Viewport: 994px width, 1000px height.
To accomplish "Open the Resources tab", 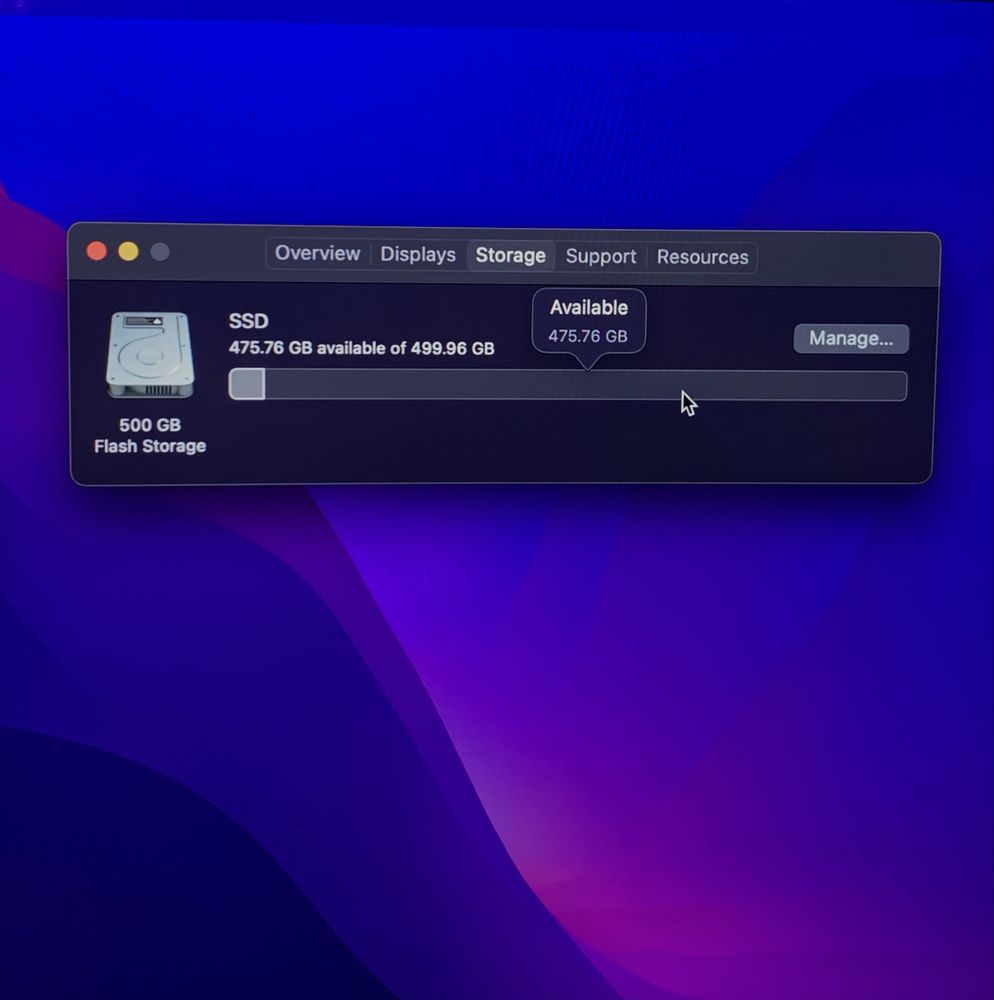I will coord(703,257).
